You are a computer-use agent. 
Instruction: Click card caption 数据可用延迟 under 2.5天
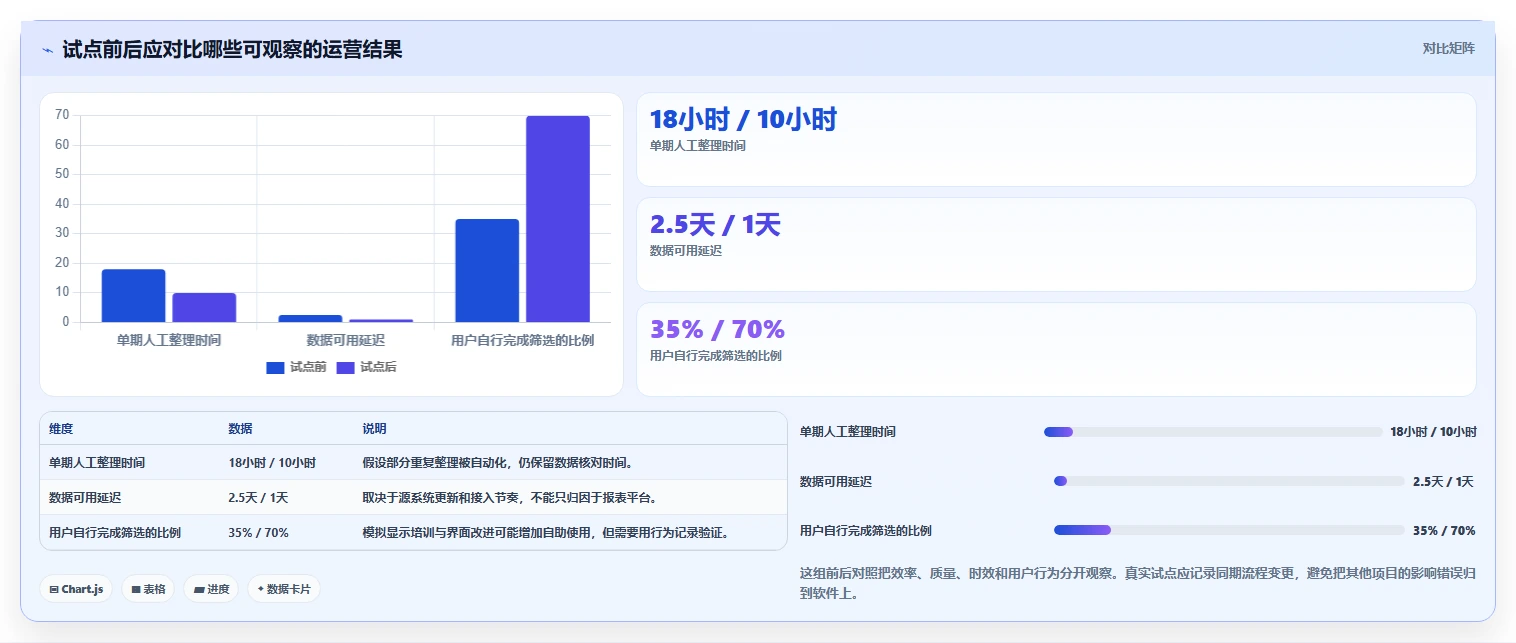tap(686, 250)
